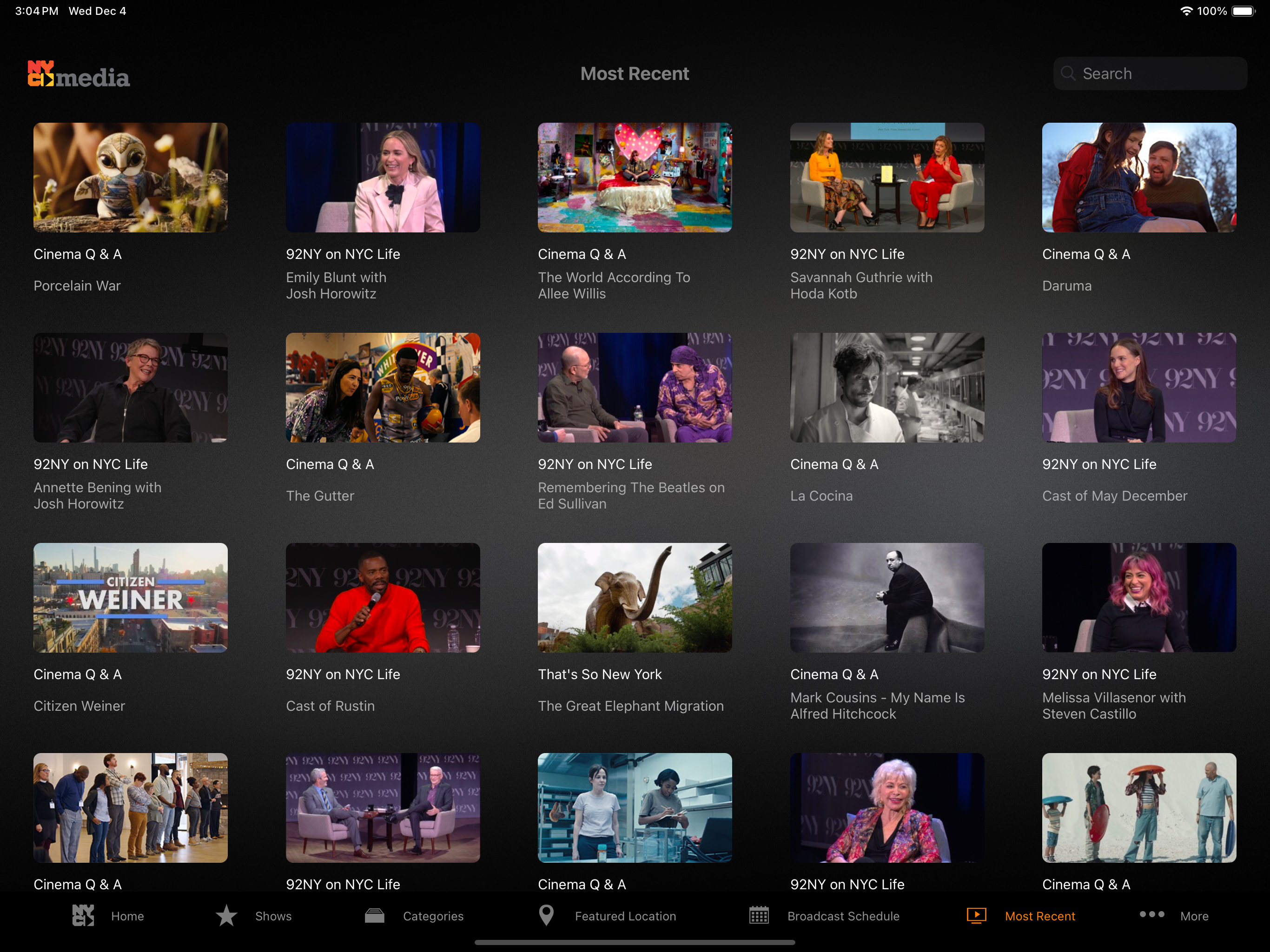Tap the Most Recent play icon
1270x952 pixels.
pos(976,915)
